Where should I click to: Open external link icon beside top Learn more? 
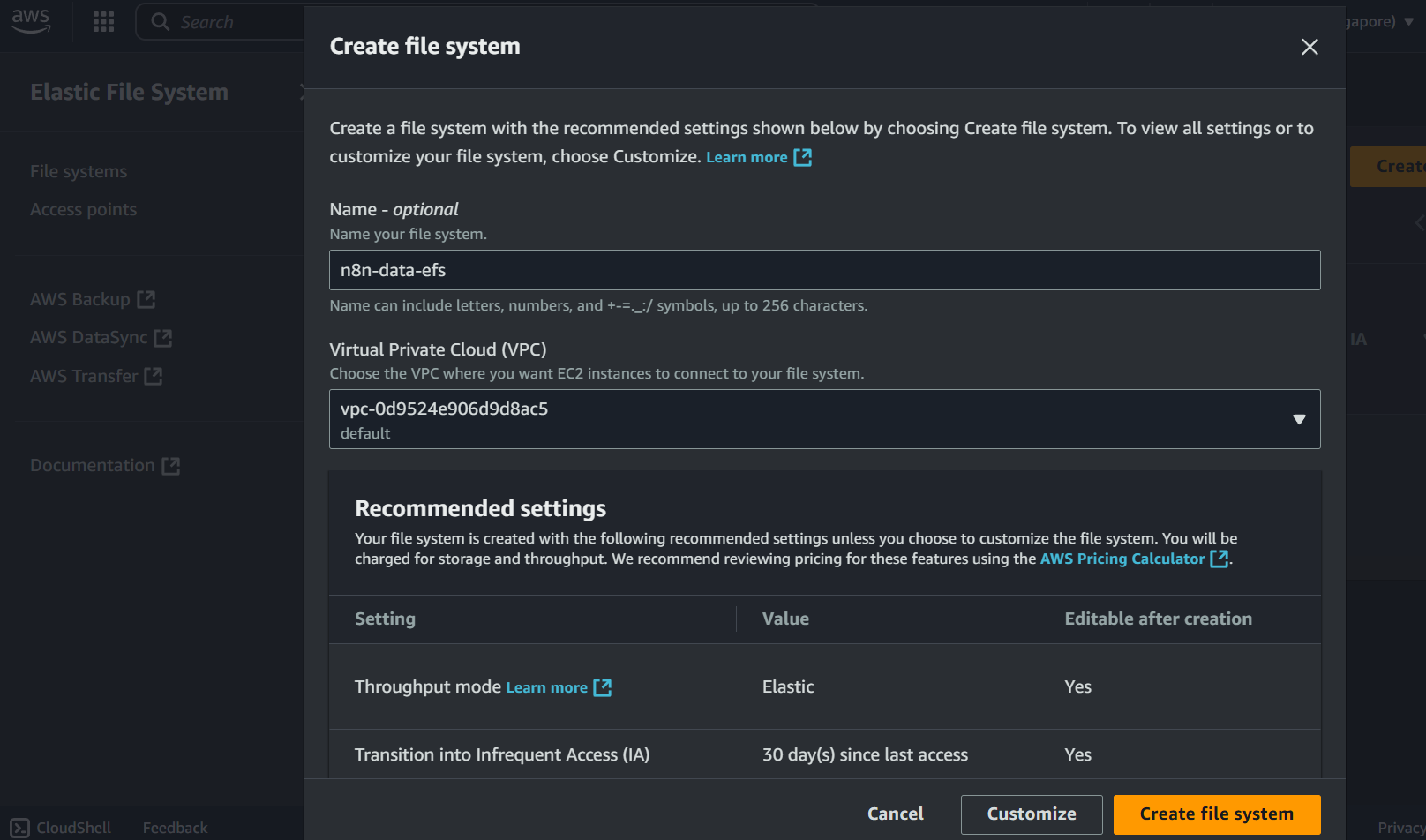(x=802, y=157)
